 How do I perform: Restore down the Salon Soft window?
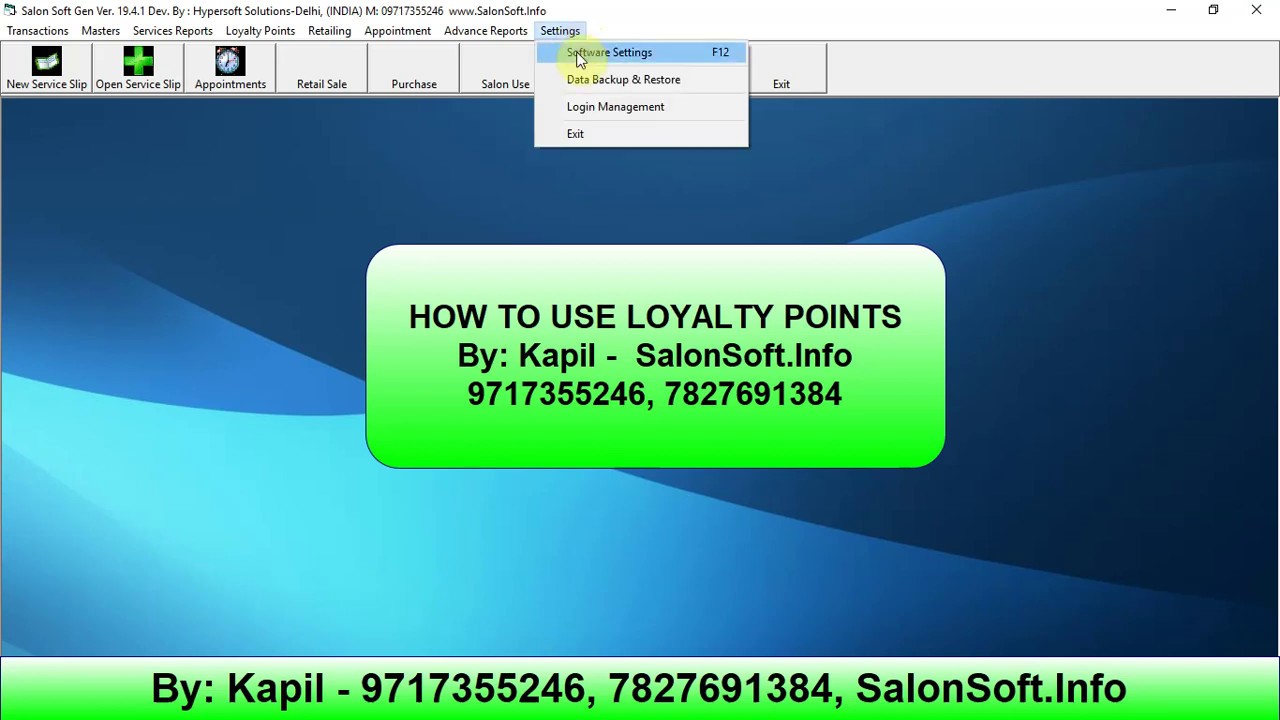(1213, 10)
